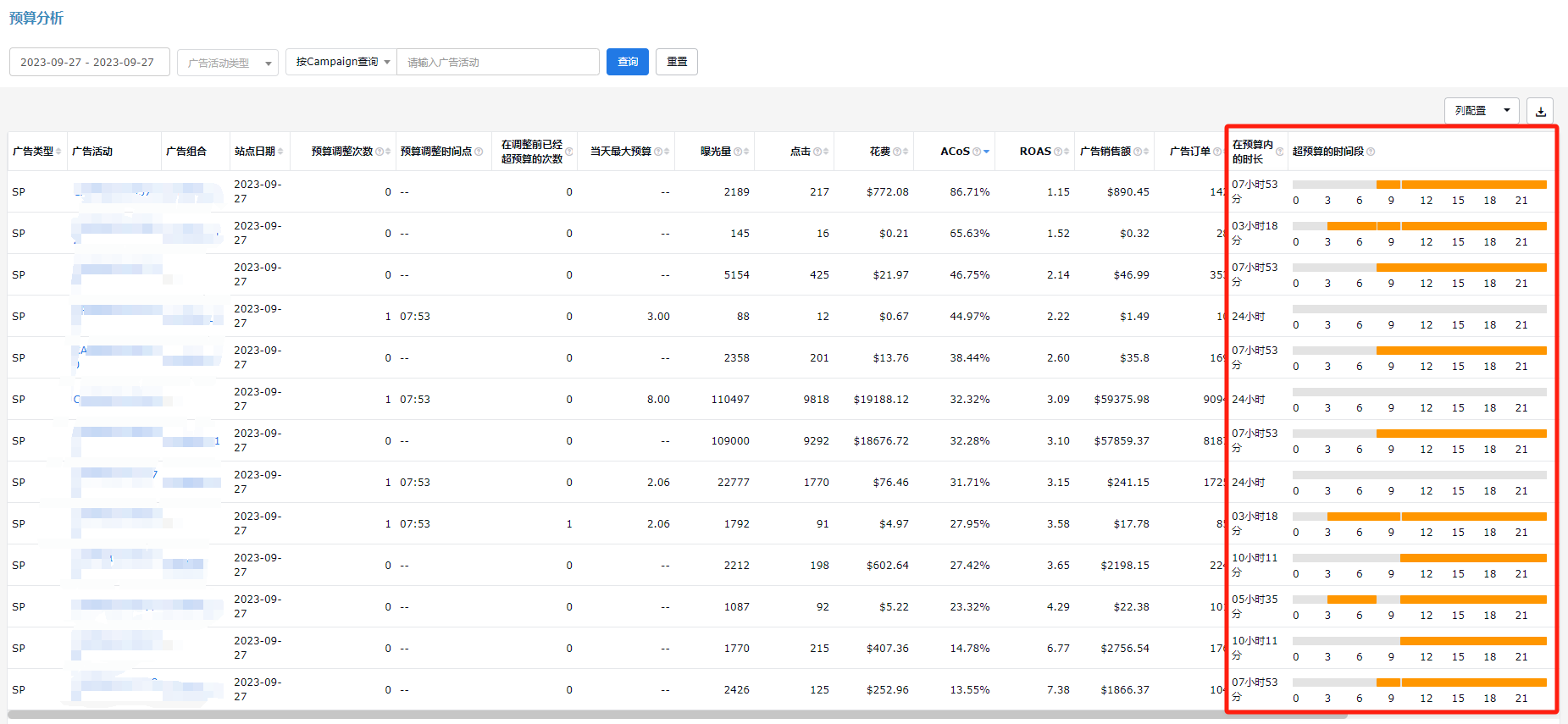Show help icon beside ACoS header

click(977, 152)
